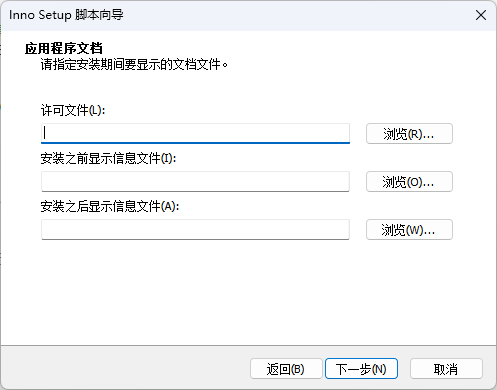497x390 pixels.
Task: Browse for the pre-install information file
Action: point(409,182)
